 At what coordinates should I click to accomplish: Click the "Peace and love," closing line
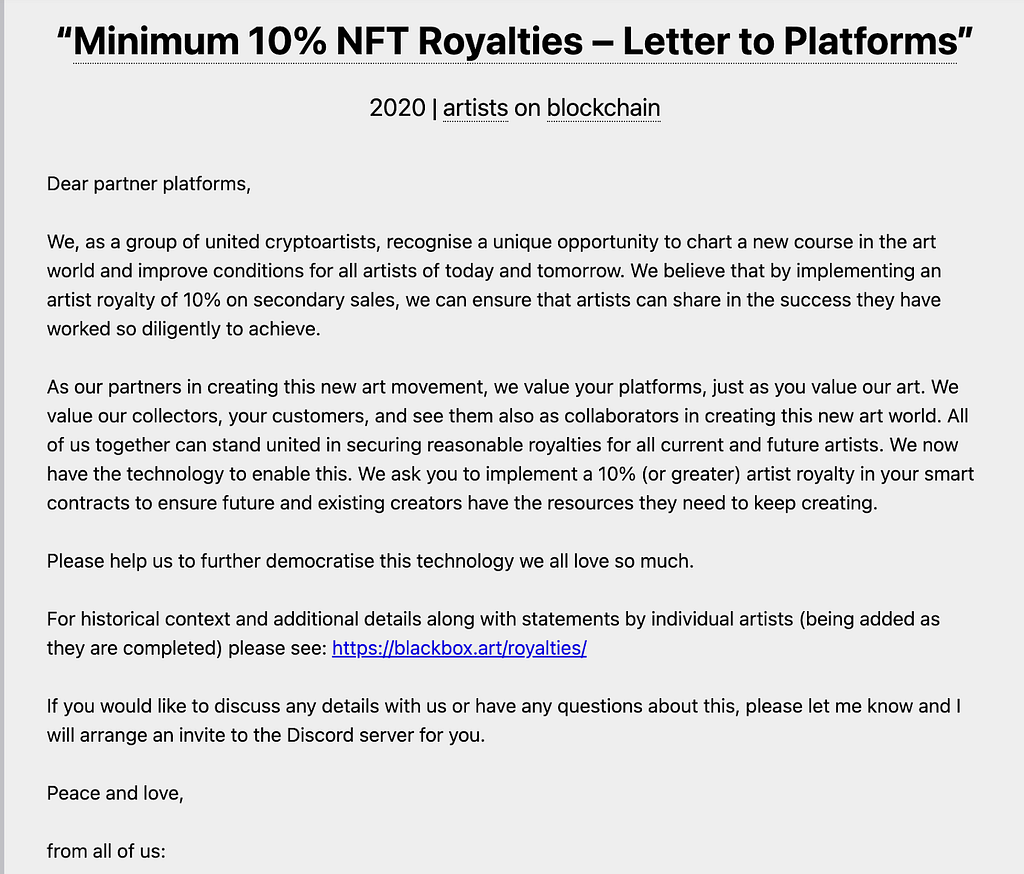pos(115,793)
